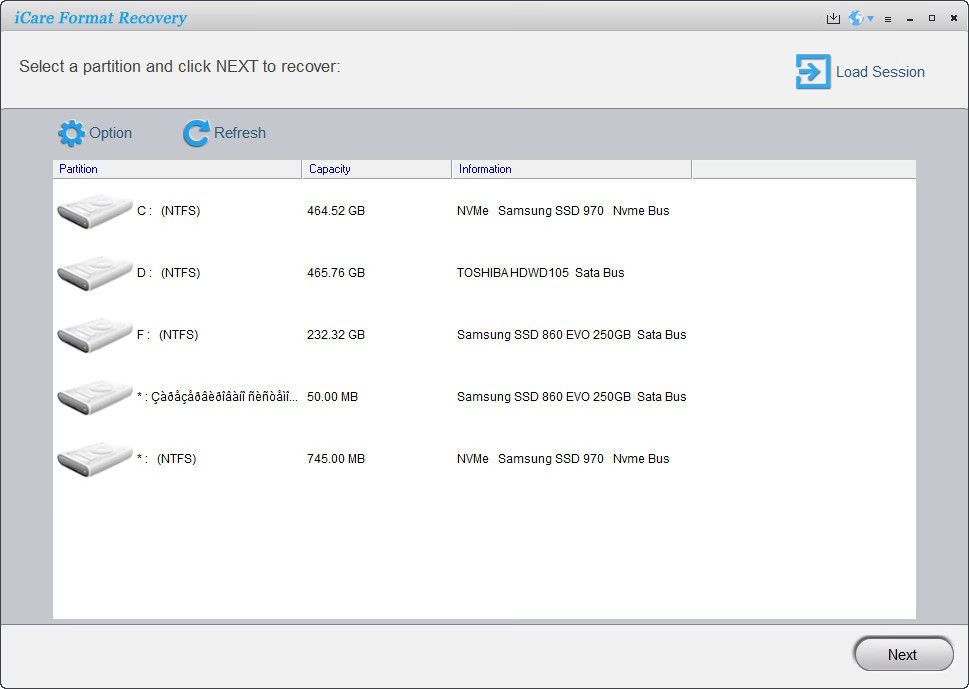Click the Load Session arrow icon
The width and height of the screenshot is (969, 689).
tap(813, 72)
